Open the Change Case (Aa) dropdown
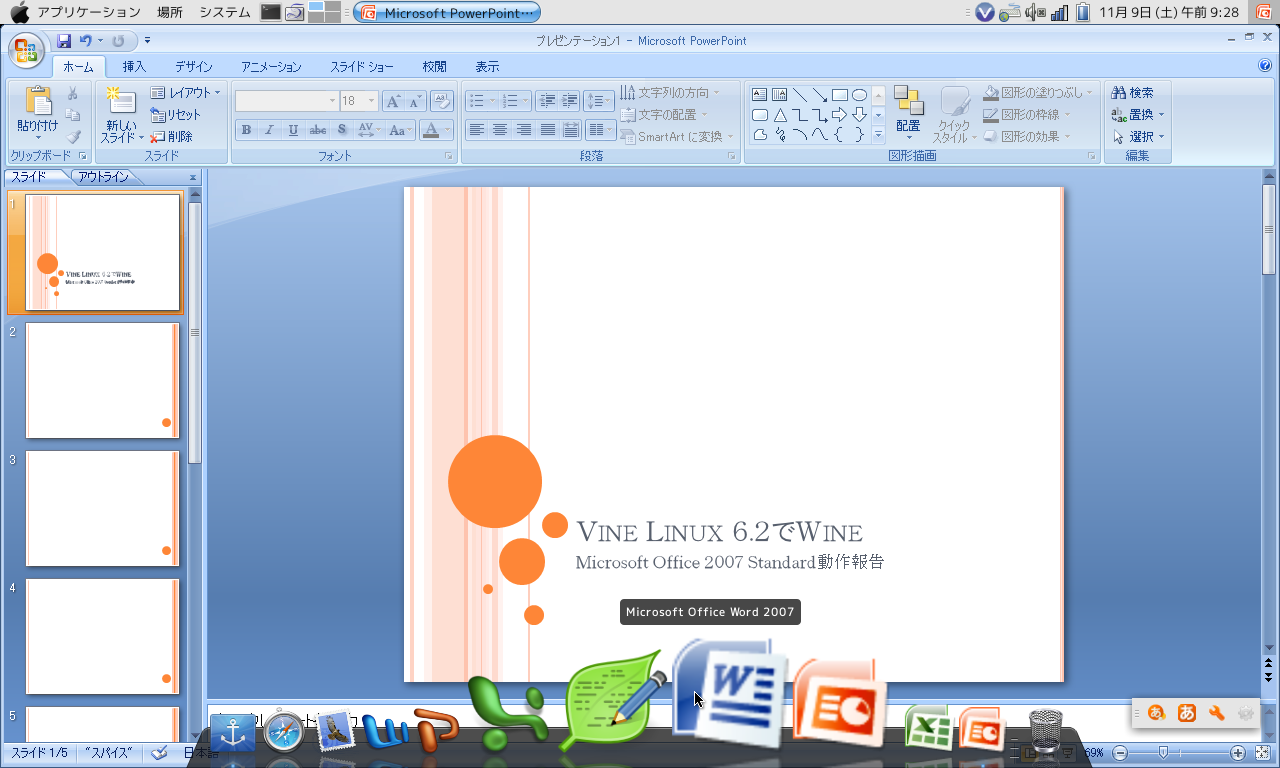1280x768 pixels. pyautogui.click(x=400, y=130)
